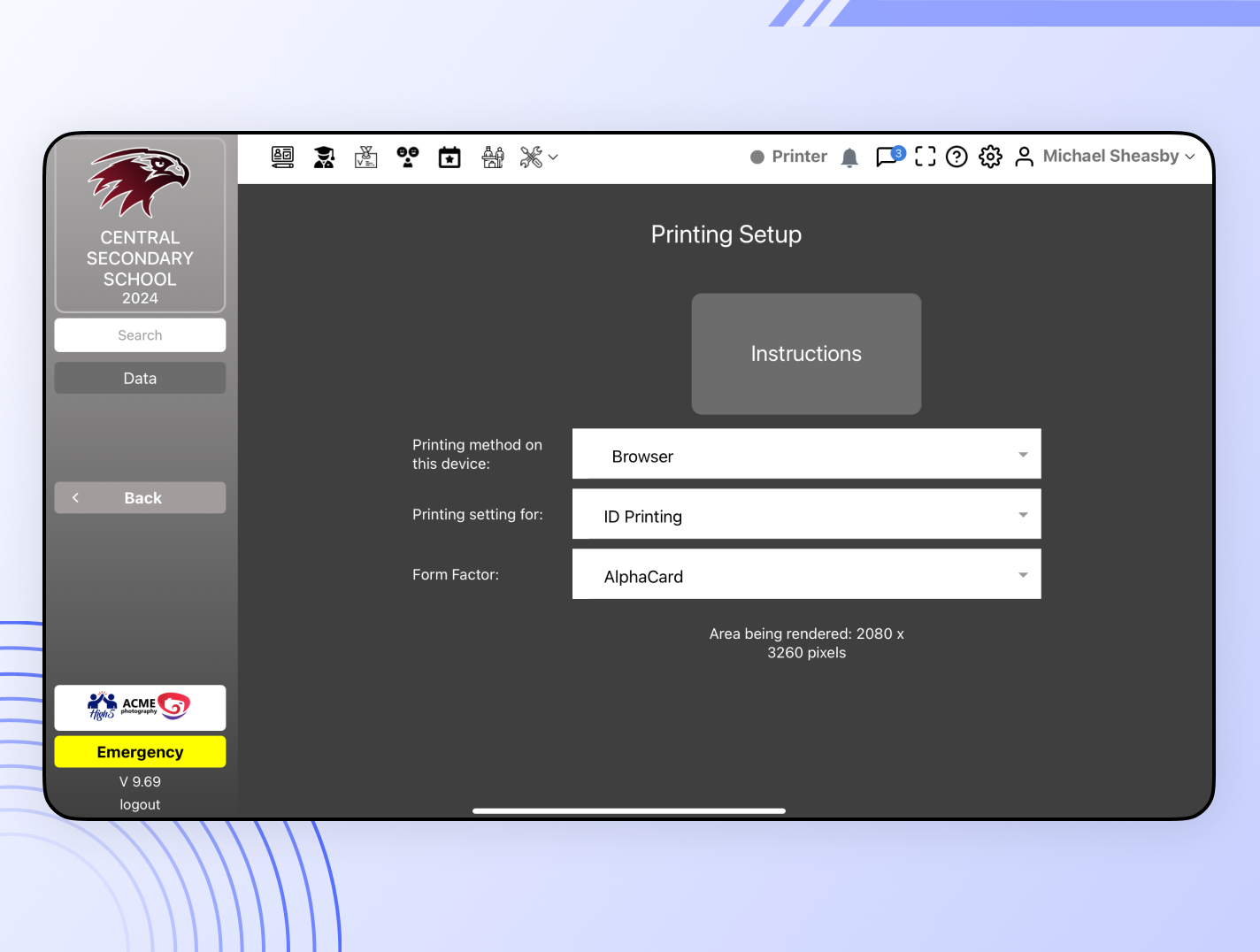The width and height of the screenshot is (1260, 952).
Task: Open the maintenance tools icon
Action: pos(529,157)
